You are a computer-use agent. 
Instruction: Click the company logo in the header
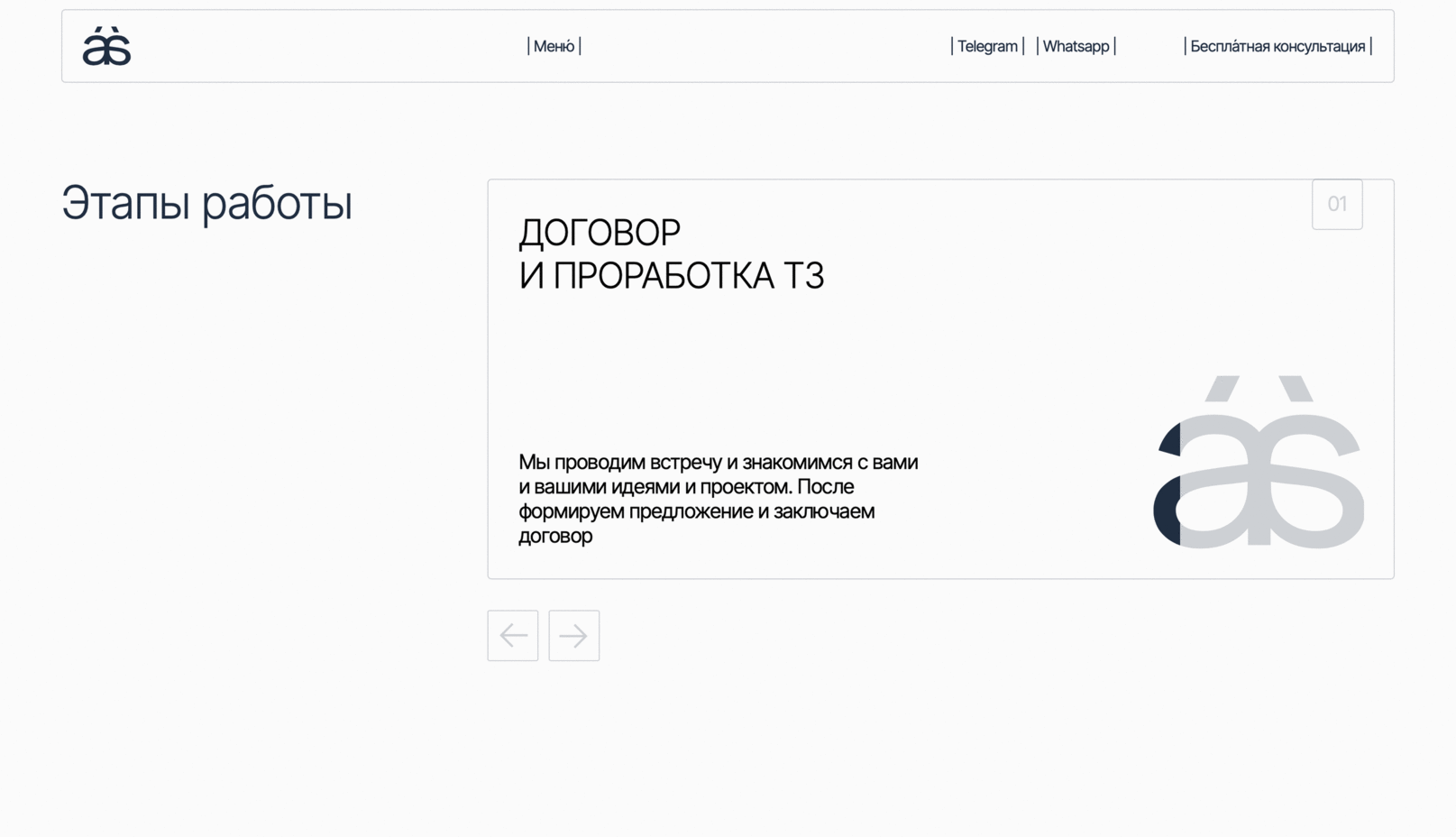pyautogui.click(x=106, y=47)
